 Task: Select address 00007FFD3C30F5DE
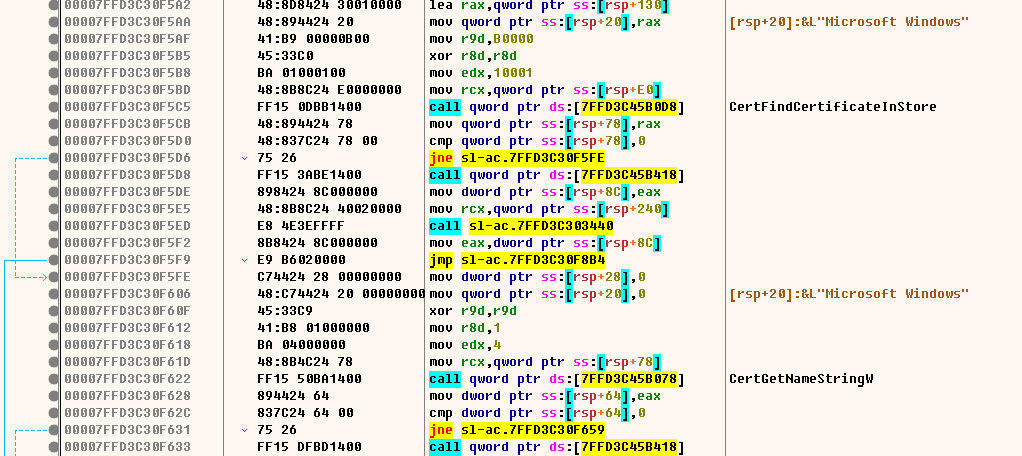click(127, 192)
